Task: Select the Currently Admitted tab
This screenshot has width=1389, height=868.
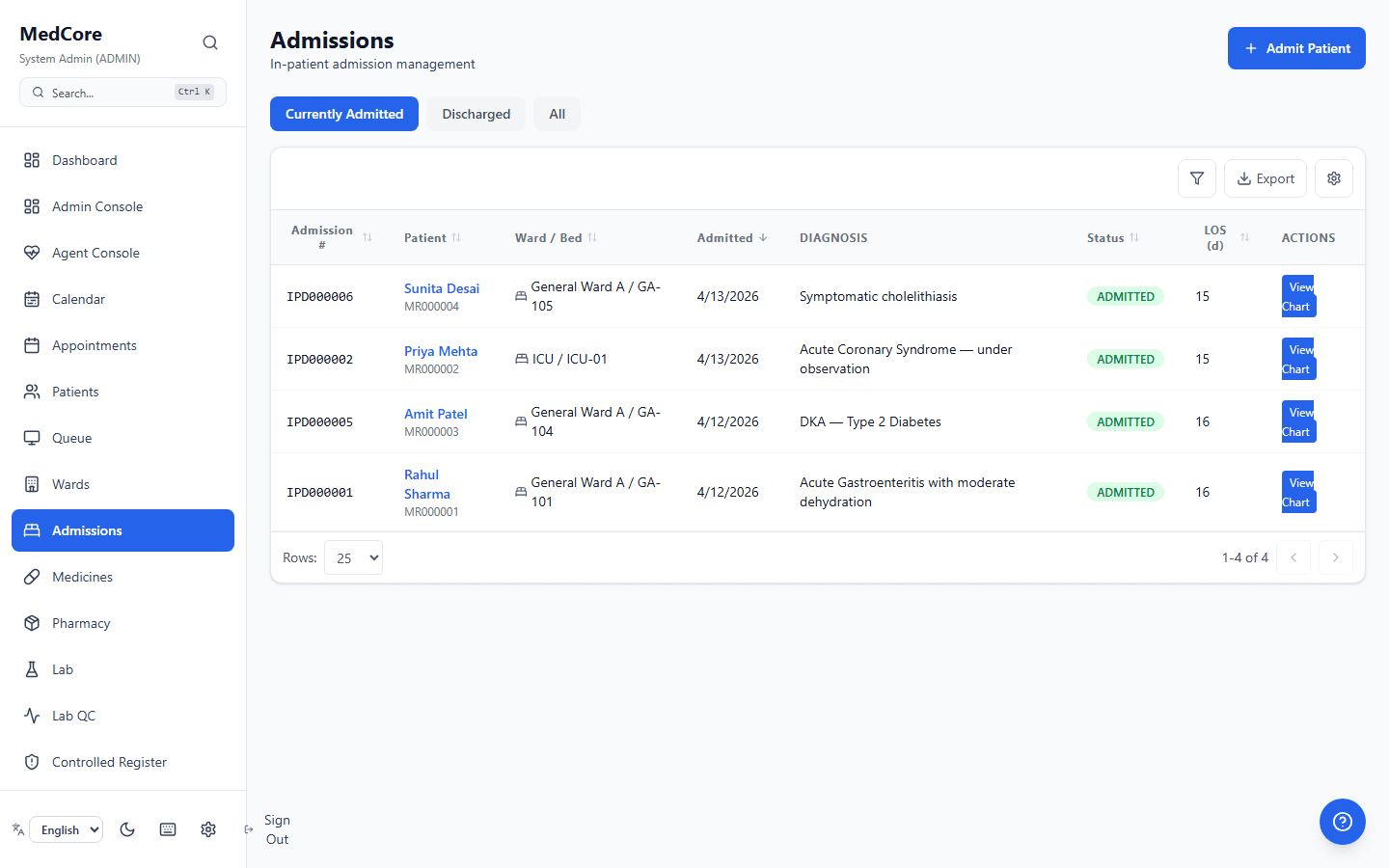Action: tap(344, 114)
